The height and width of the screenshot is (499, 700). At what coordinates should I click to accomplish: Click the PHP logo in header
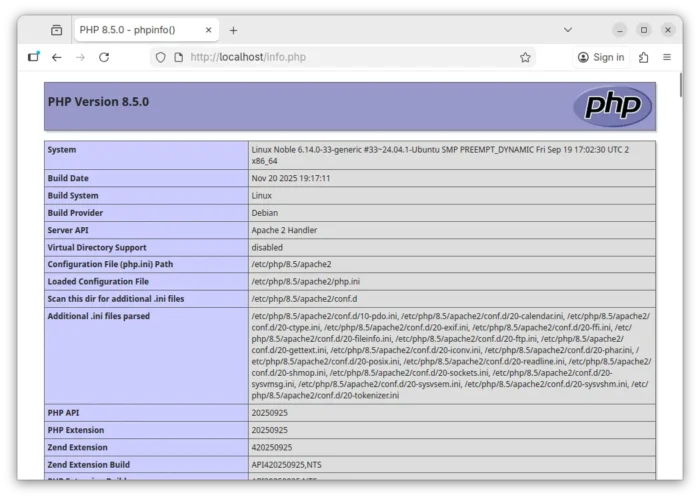(612, 106)
